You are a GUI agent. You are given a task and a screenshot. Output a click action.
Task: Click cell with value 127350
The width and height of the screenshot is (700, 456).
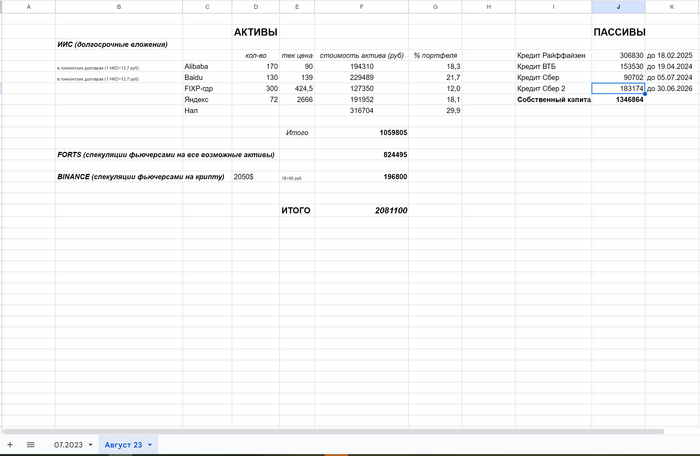tap(362, 88)
